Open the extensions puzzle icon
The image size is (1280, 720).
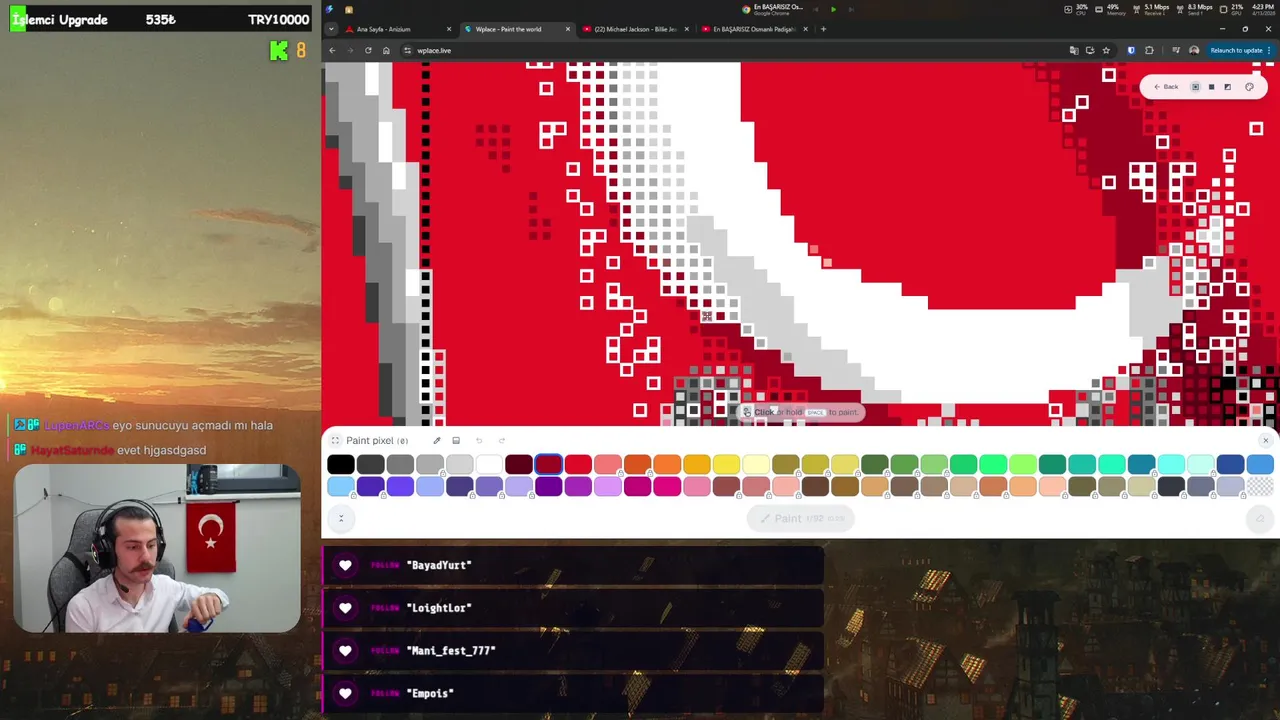1149,50
